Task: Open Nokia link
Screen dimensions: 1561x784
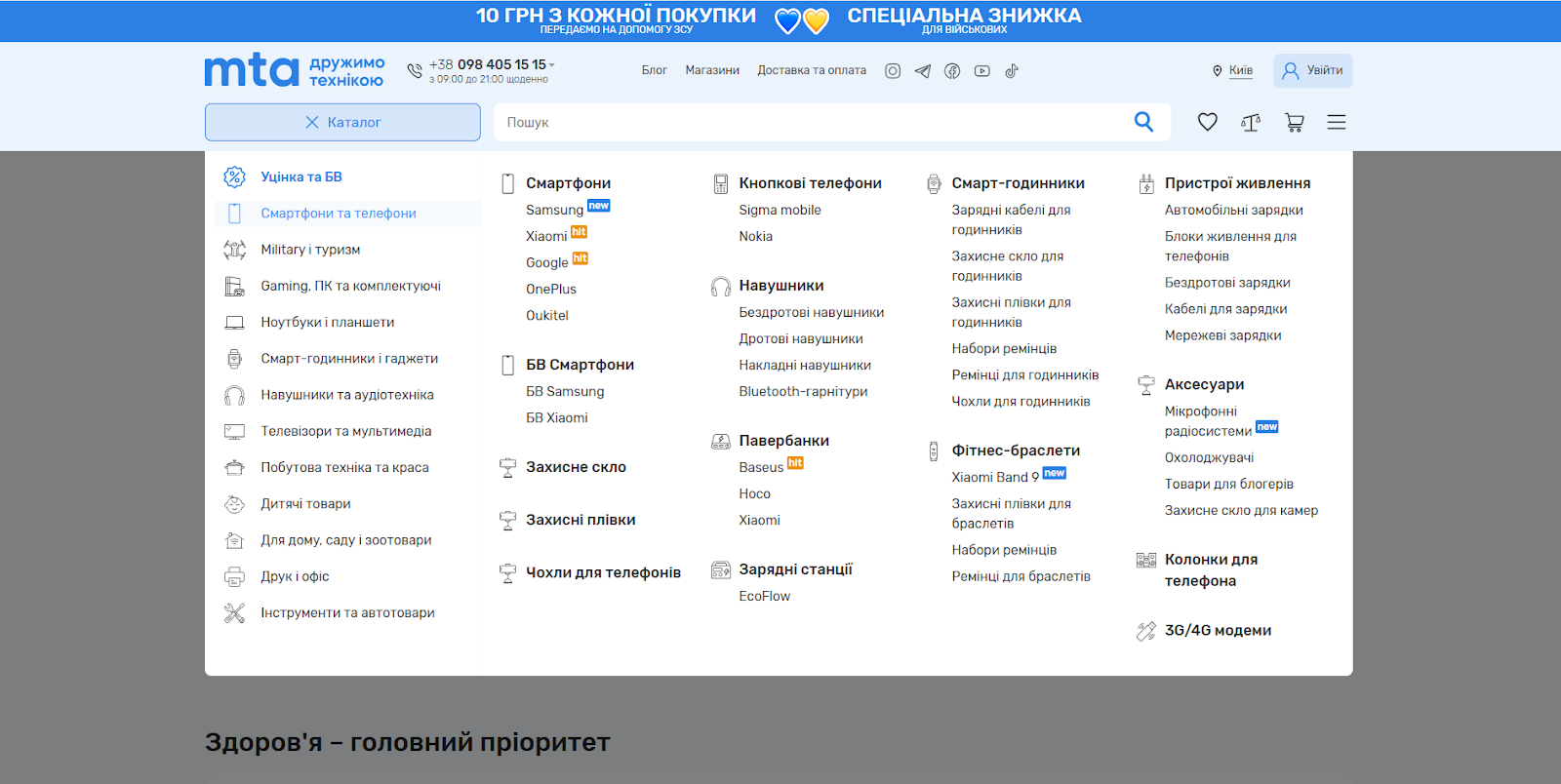Action: (x=755, y=236)
